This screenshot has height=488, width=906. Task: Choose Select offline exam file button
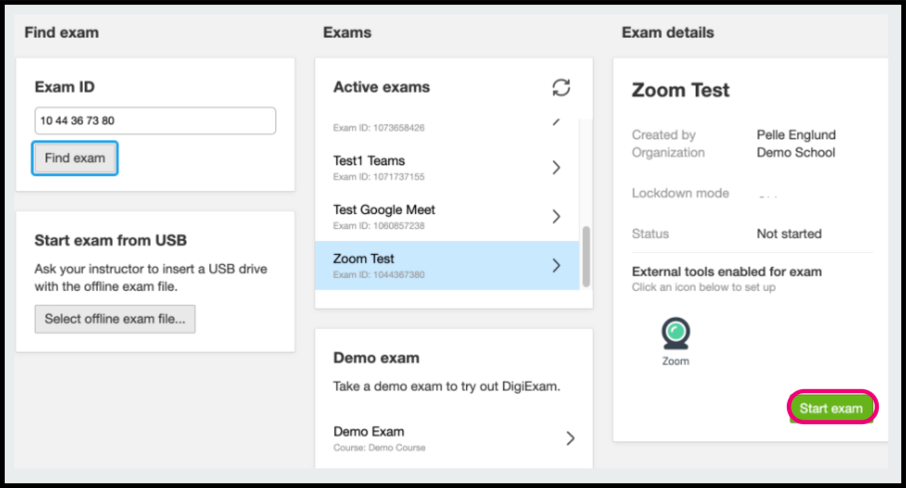click(x=115, y=319)
